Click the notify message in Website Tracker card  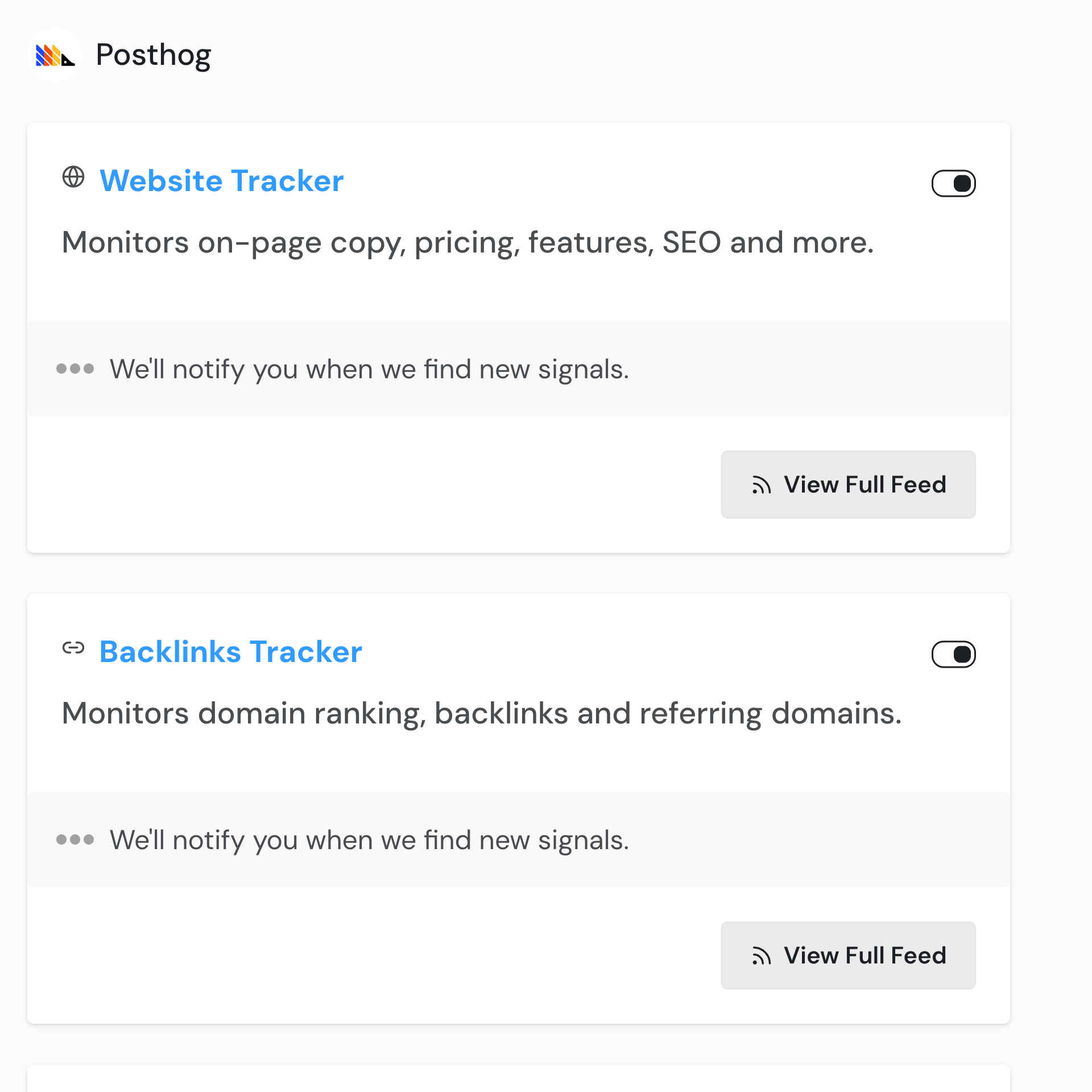[369, 369]
